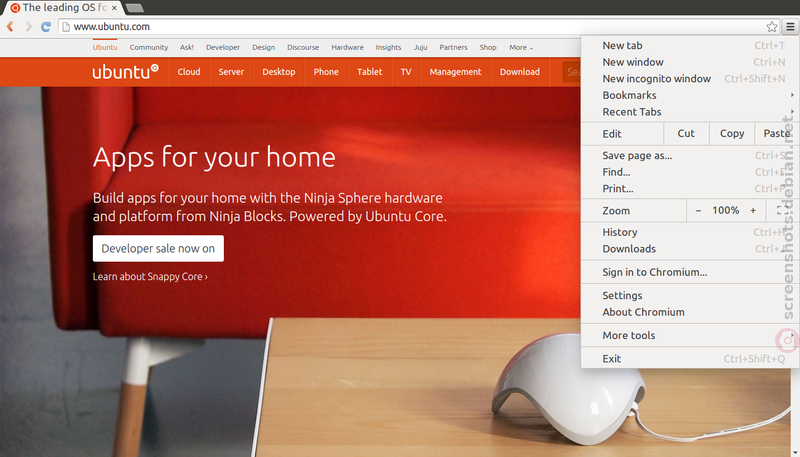Select Print… from the menu
Image resolution: width=800 pixels, height=457 pixels.
[x=690, y=189]
